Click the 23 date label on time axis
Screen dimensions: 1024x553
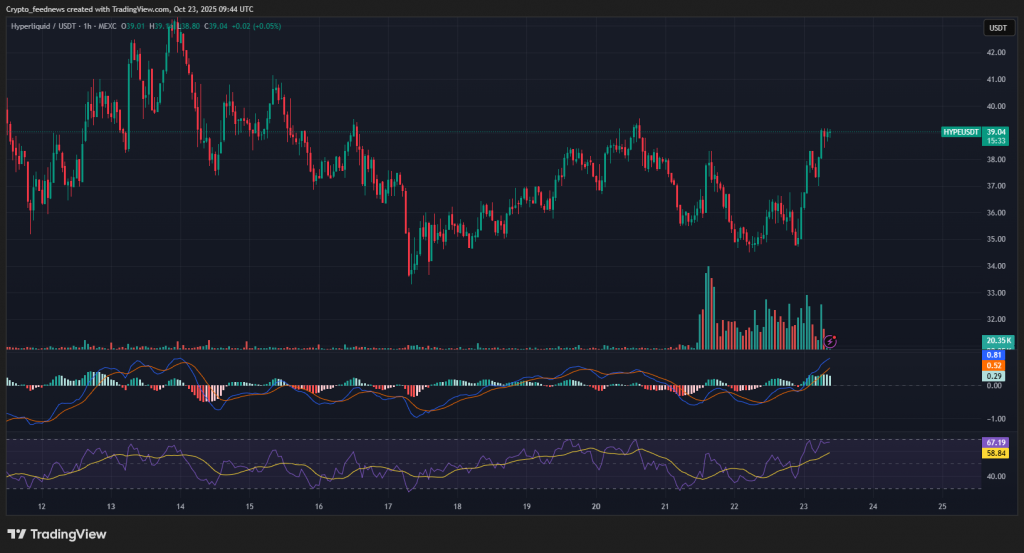click(803, 507)
